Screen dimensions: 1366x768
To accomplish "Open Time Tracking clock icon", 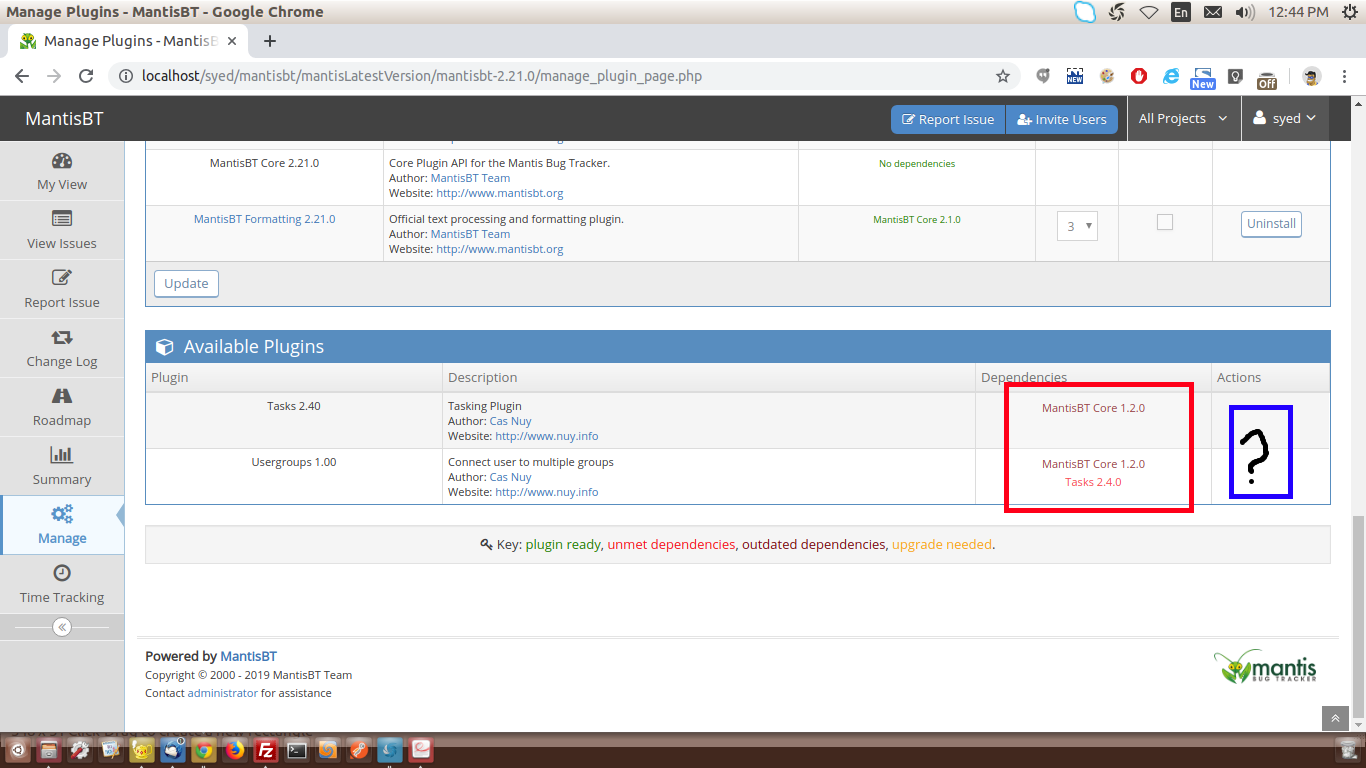I will 62,573.
